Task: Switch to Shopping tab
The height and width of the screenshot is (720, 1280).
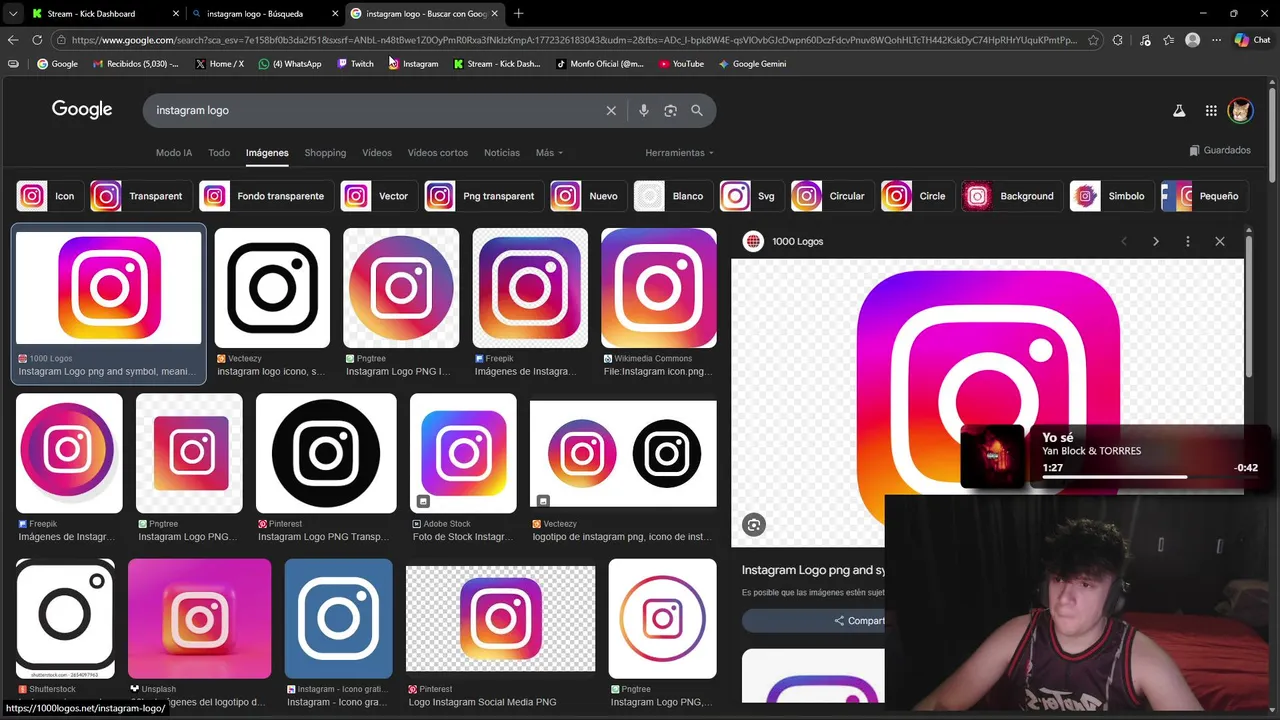Action: [x=325, y=153]
